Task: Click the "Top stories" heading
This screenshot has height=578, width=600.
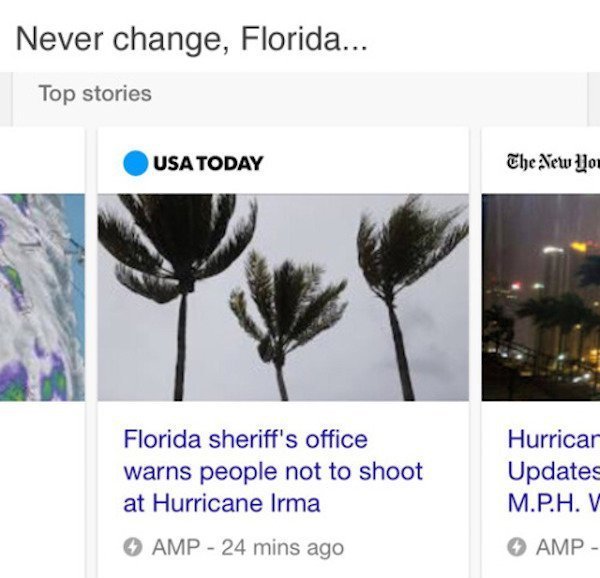Action: pyautogui.click(x=95, y=94)
